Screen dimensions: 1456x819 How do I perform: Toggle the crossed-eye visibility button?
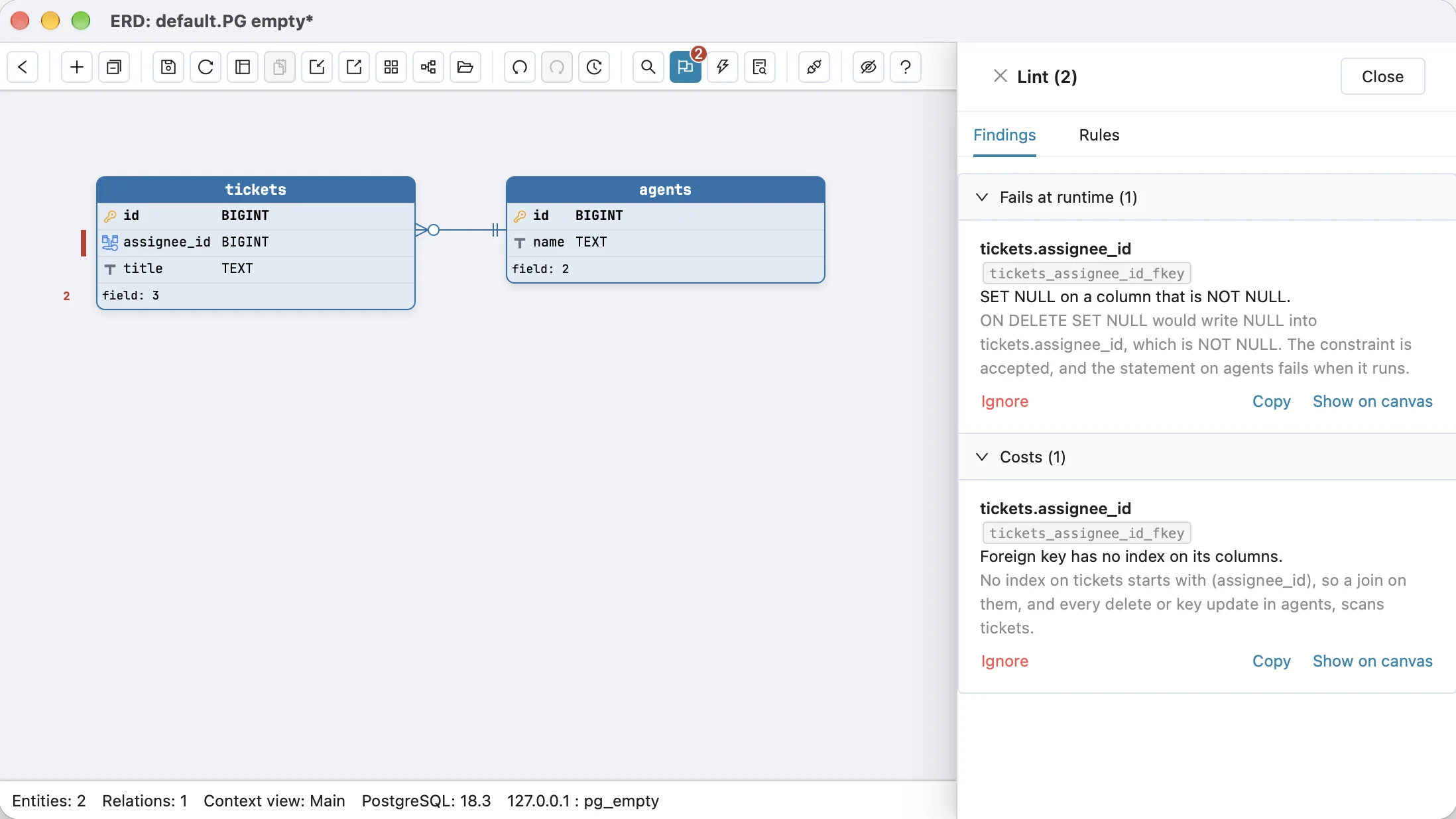[x=869, y=67]
